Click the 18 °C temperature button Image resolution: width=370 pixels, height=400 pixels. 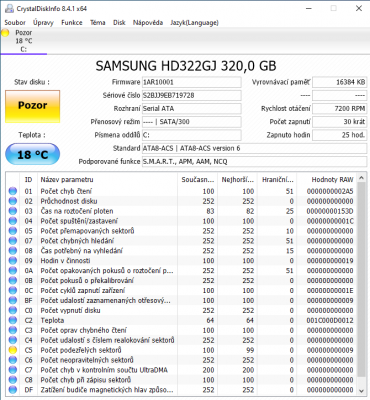(x=33, y=154)
